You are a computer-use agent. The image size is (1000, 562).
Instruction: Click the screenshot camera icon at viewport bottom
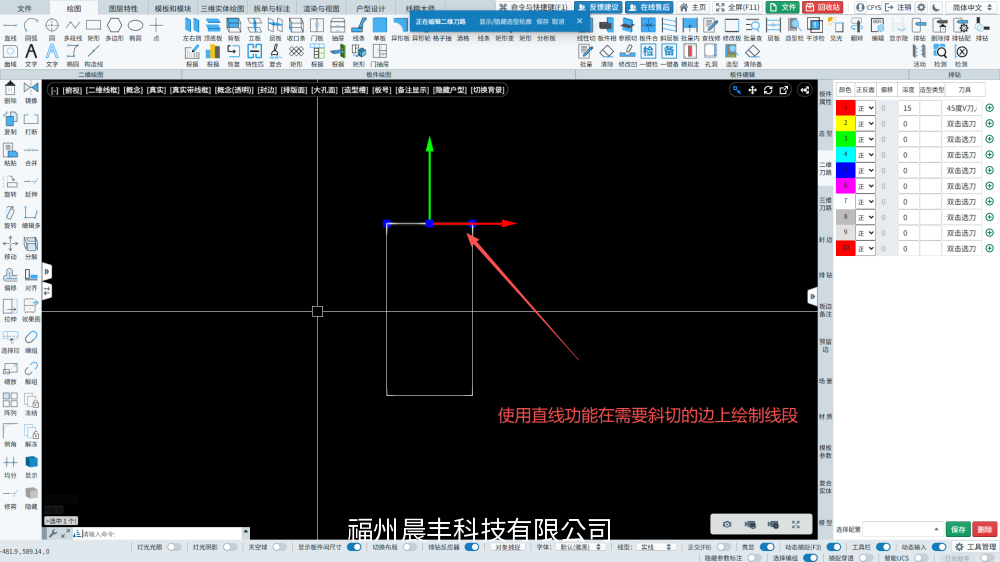[727, 524]
